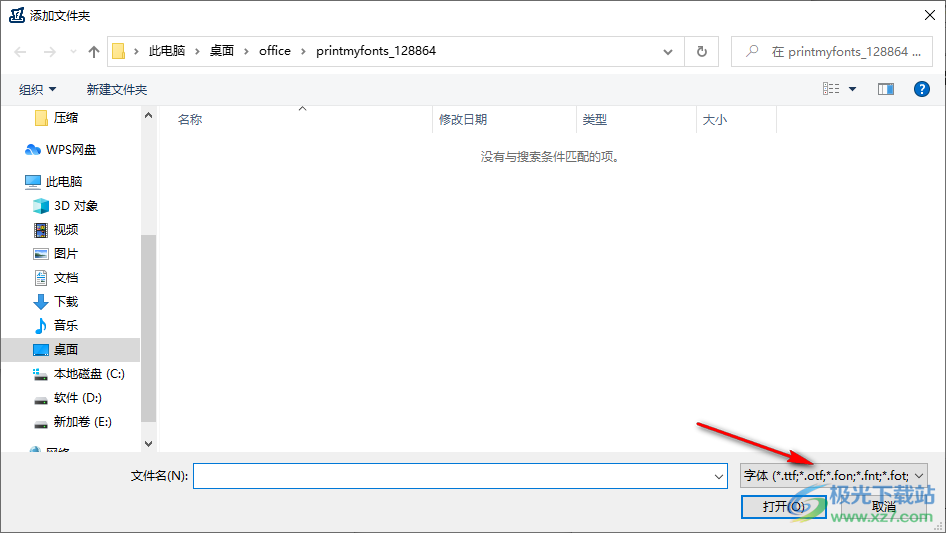This screenshot has width=946, height=533.
Task: Click the search box for printmyfonts_128864
Action: (832, 52)
